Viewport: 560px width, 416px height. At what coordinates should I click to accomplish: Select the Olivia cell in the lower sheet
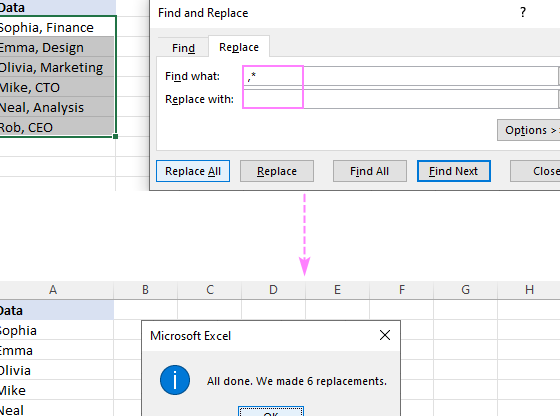[x=57, y=370]
